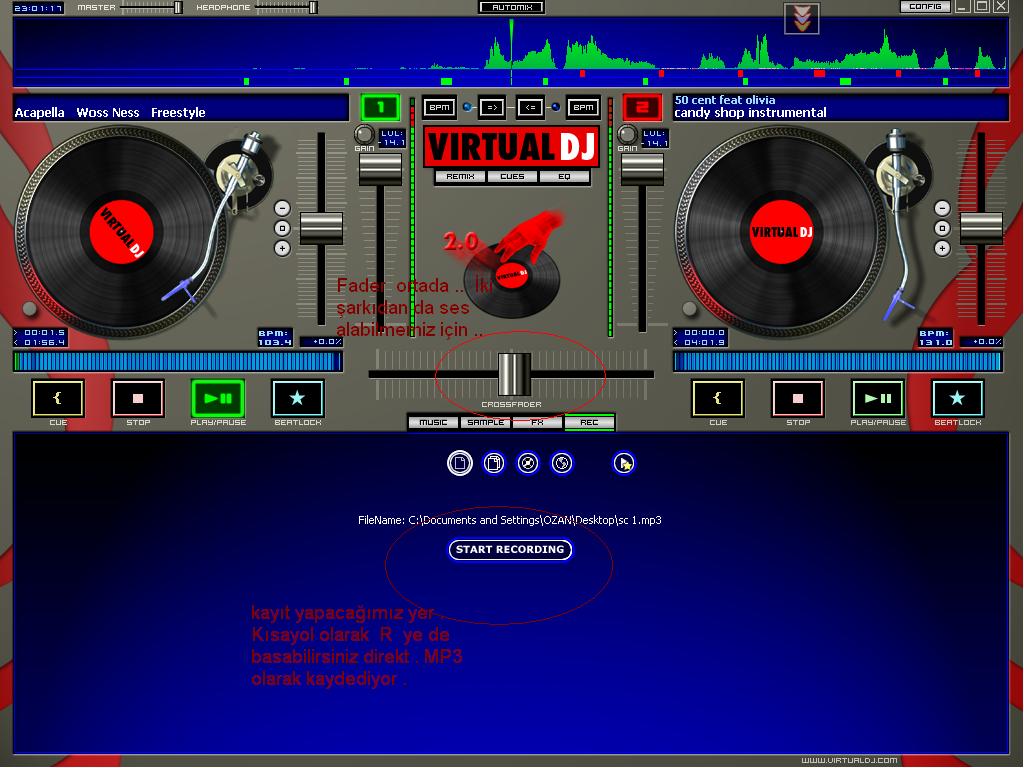
Task: Click the "Acapella Woss Ness Freestyle" track title
Action: tap(110, 112)
